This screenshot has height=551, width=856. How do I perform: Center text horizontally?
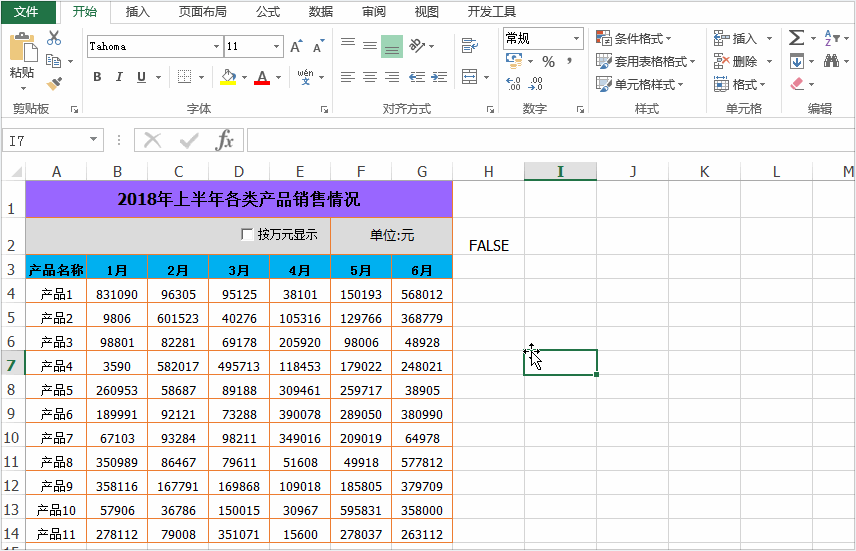370,77
